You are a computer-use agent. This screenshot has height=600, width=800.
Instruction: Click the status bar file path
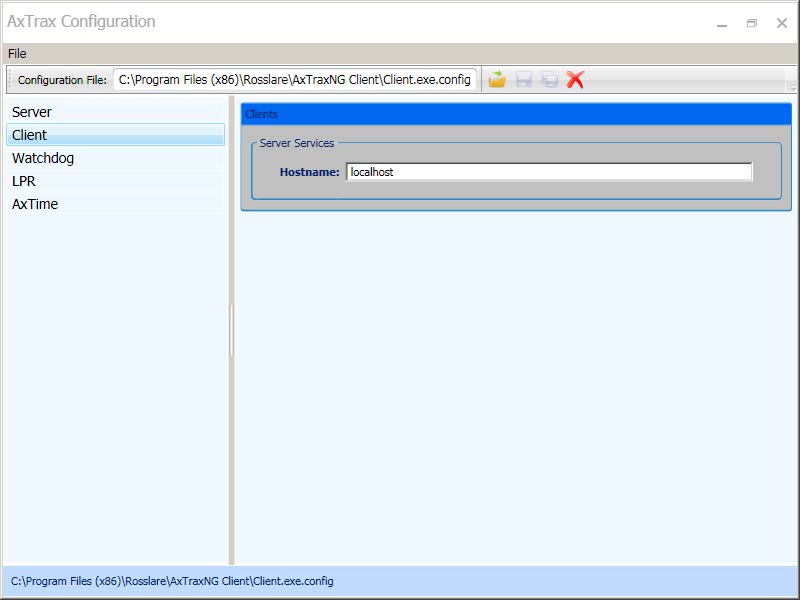pos(172,581)
